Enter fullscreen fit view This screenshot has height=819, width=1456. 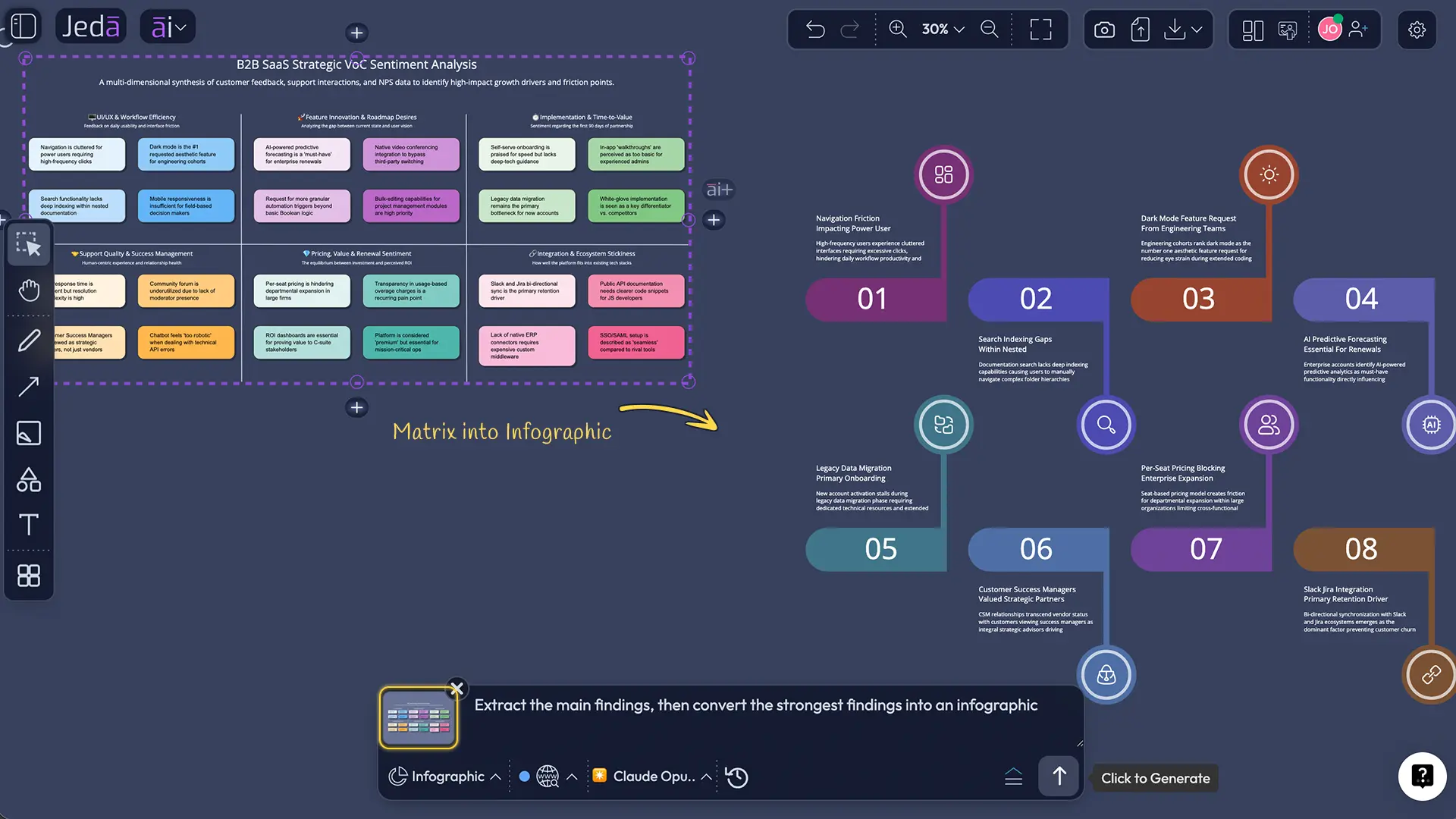(1040, 30)
